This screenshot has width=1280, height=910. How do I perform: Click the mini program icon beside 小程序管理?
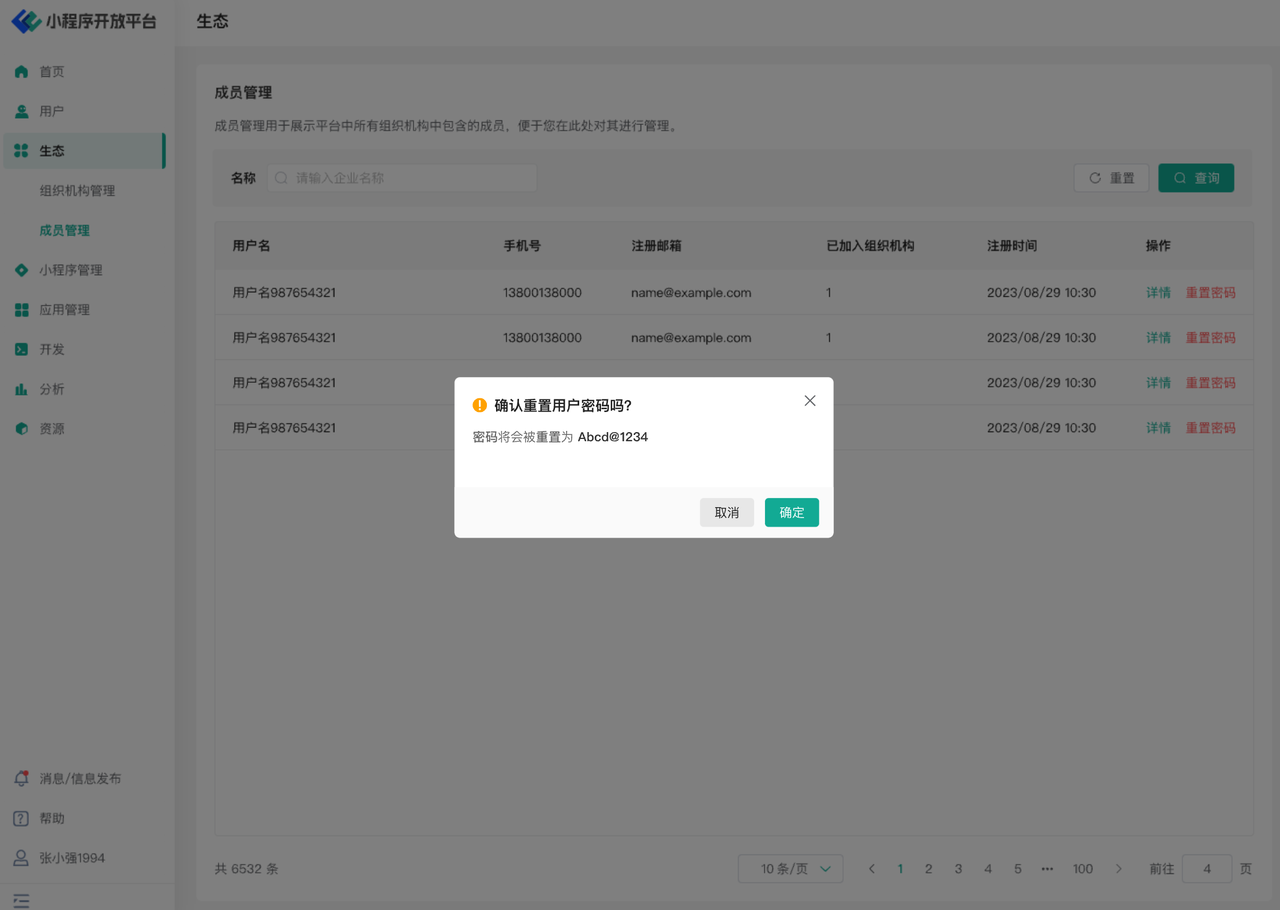point(21,270)
